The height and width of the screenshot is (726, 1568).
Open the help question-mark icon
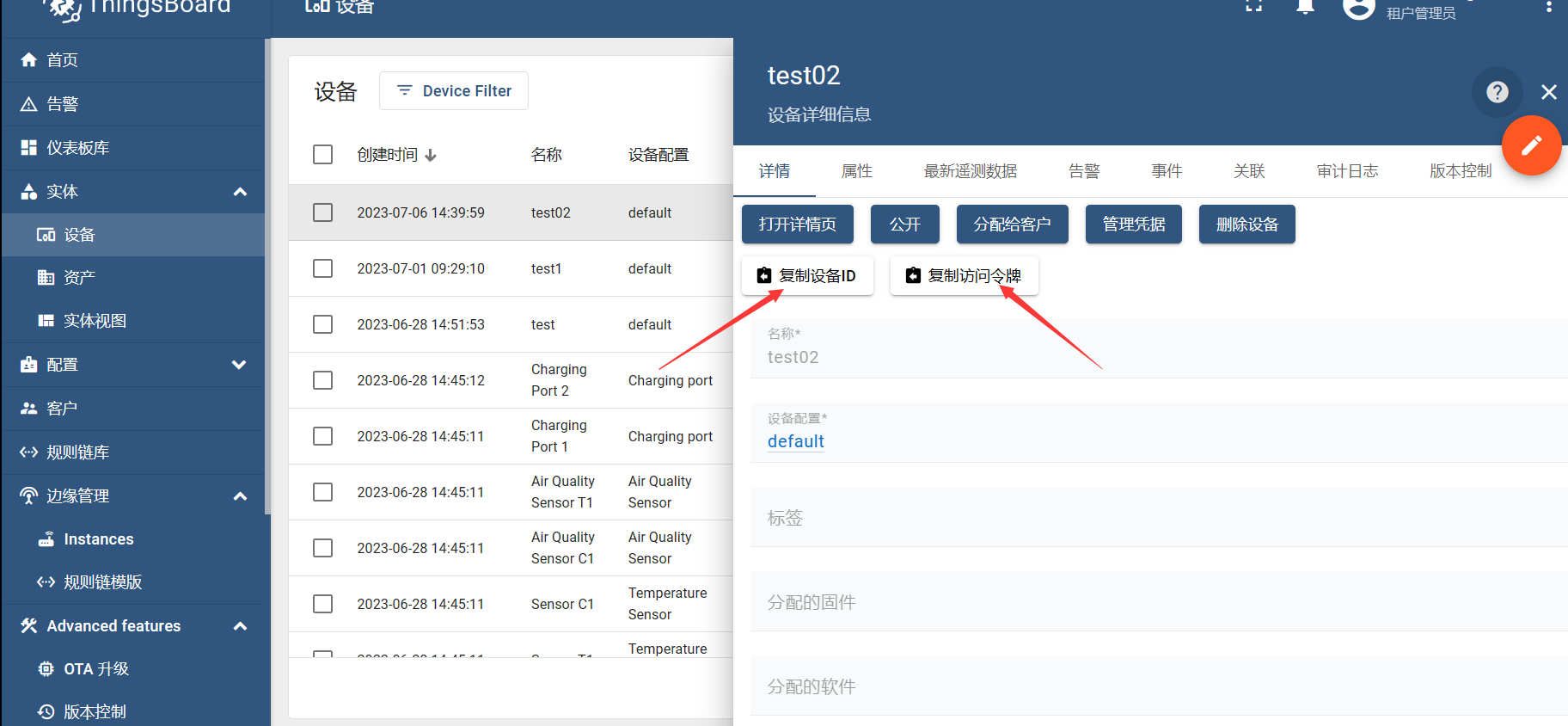click(x=1498, y=92)
